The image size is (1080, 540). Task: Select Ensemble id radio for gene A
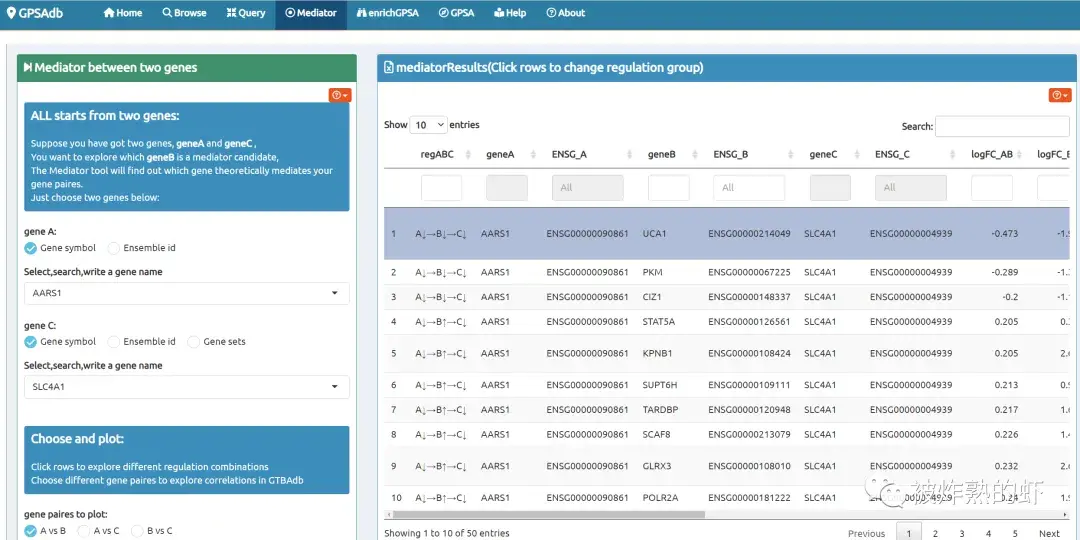click(x=114, y=248)
